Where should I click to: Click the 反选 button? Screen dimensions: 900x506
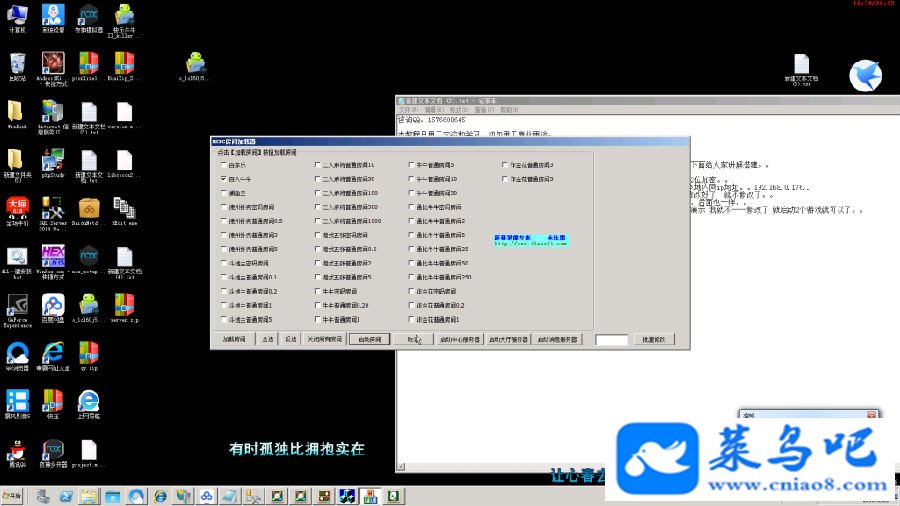click(x=291, y=340)
